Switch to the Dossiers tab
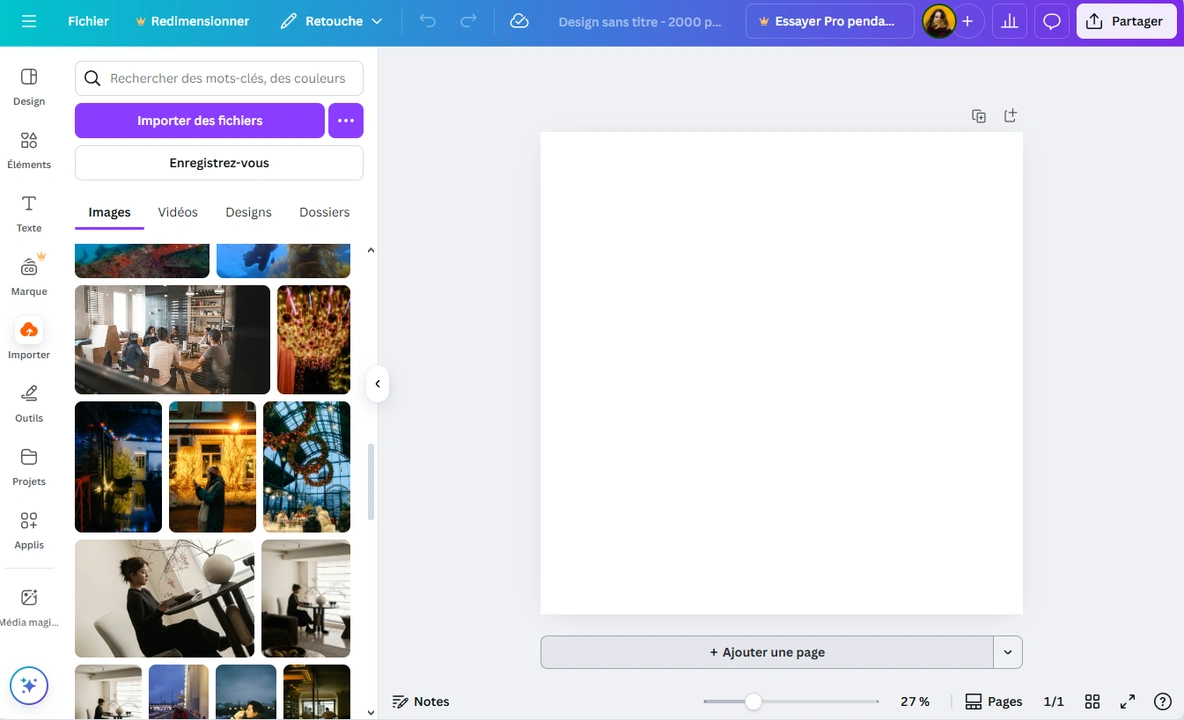The width and height of the screenshot is (1184, 720). (x=324, y=212)
